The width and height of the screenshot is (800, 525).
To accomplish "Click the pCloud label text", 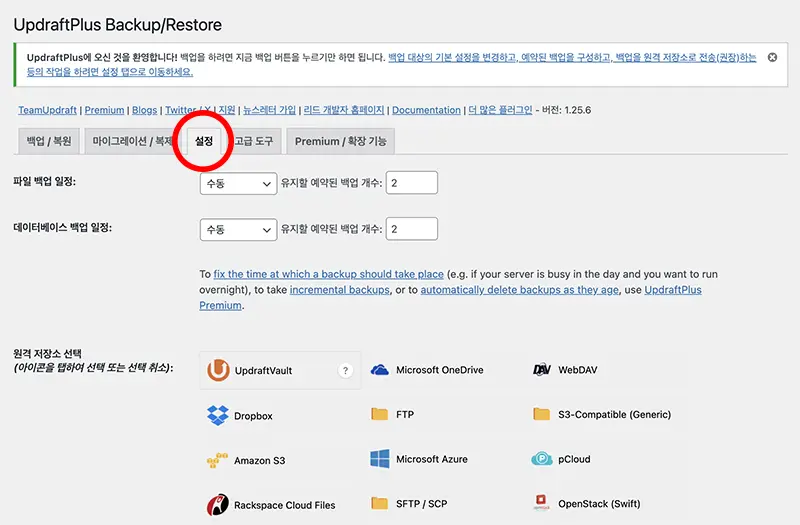I will pyautogui.click(x=574, y=459).
